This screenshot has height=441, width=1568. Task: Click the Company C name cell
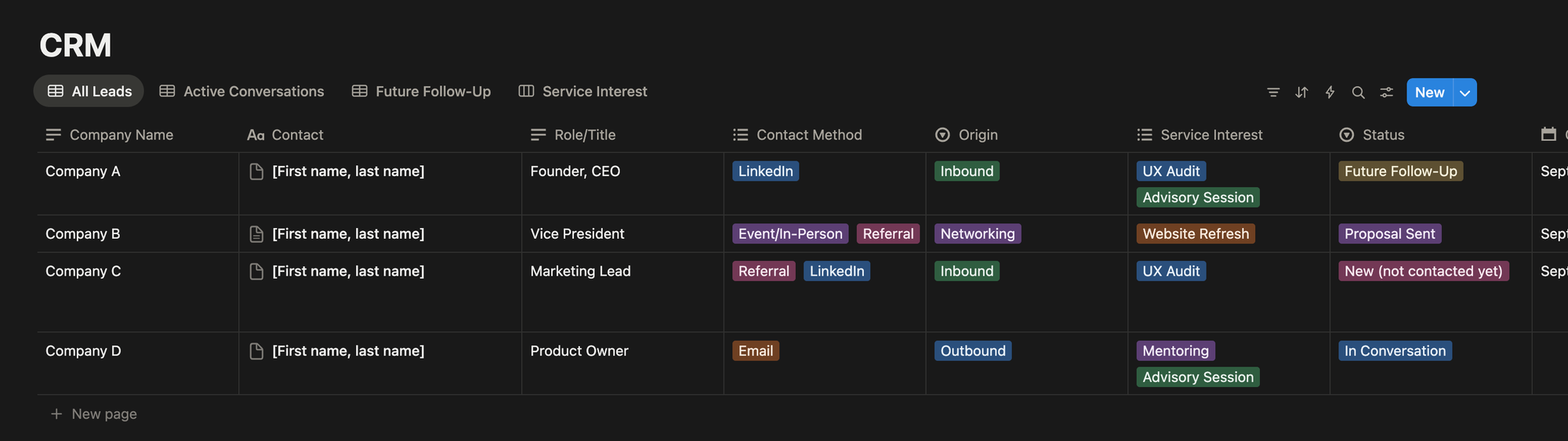click(83, 271)
